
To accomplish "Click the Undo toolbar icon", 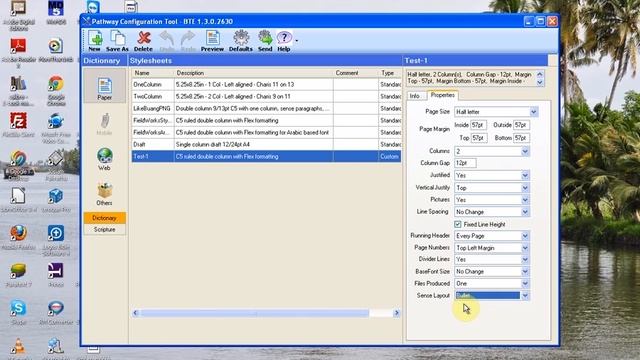I will [x=167, y=41].
